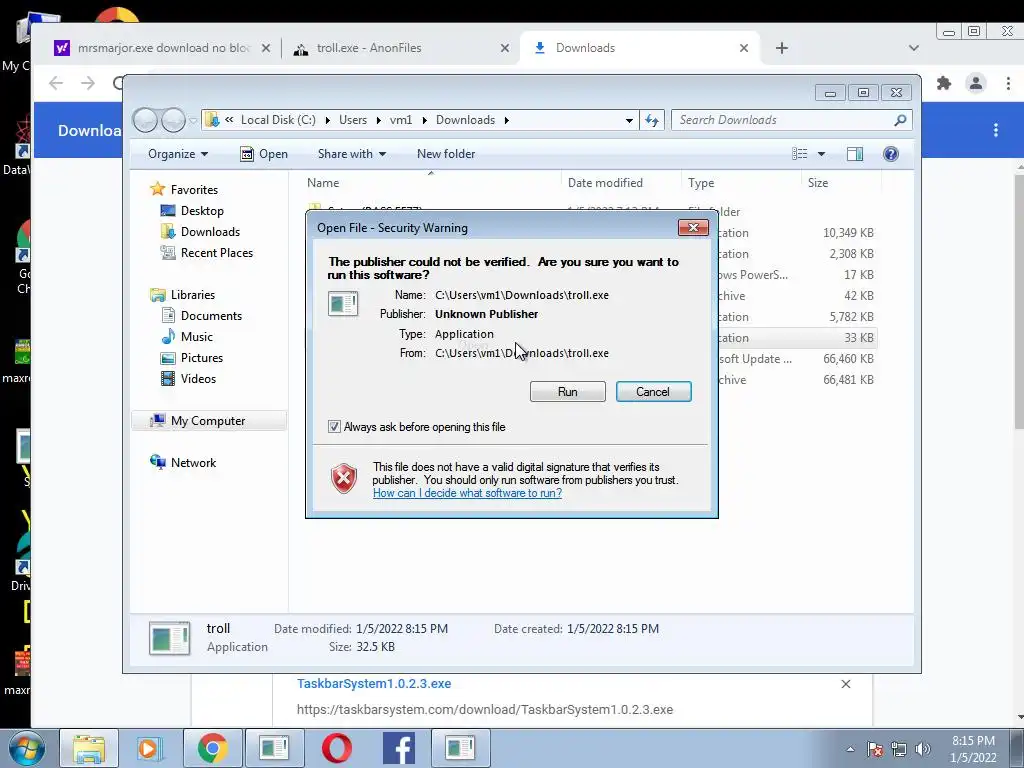Click Local Disk (C:) in breadcrumb
The image size is (1024, 768).
(x=278, y=120)
